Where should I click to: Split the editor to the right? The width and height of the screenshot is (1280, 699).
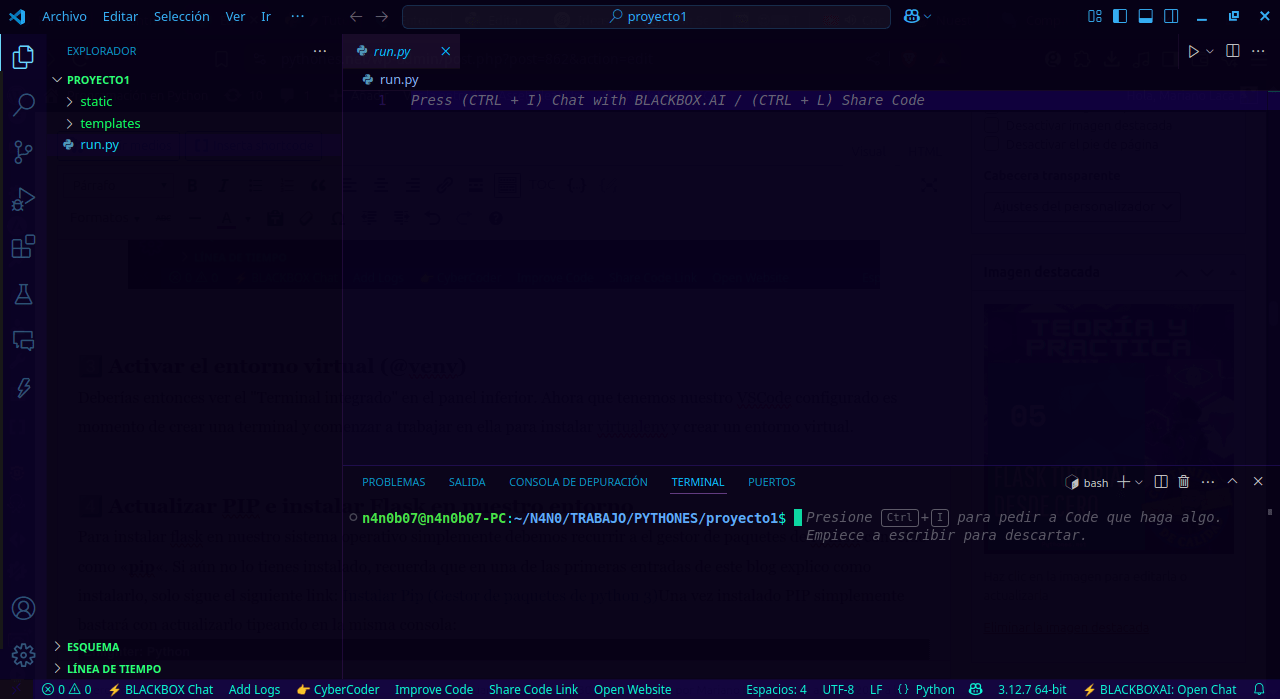point(1233,51)
